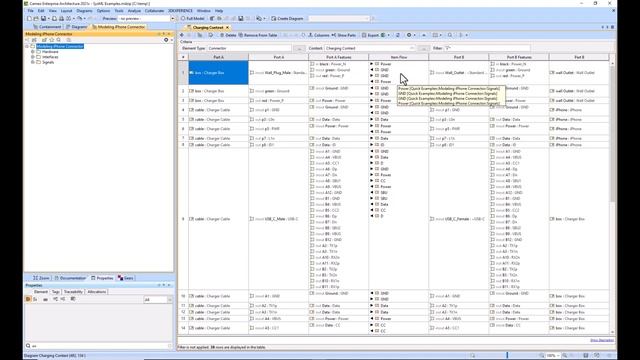Open the File menu
640x360 pixels.
click(31, 11)
